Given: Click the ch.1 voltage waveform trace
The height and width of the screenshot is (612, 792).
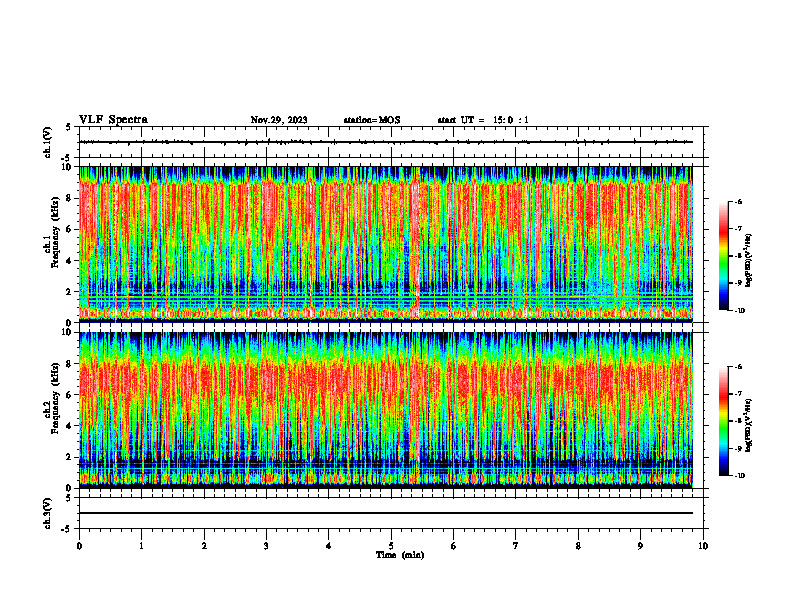Looking at the screenshot, I should [x=385, y=142].
